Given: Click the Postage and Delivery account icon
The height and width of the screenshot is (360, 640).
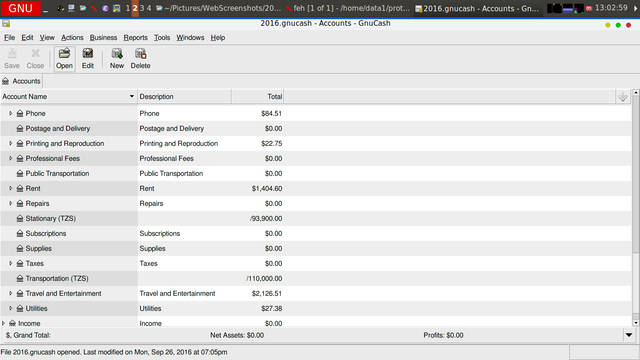Looking at the screenshot, I should [20, 129].
